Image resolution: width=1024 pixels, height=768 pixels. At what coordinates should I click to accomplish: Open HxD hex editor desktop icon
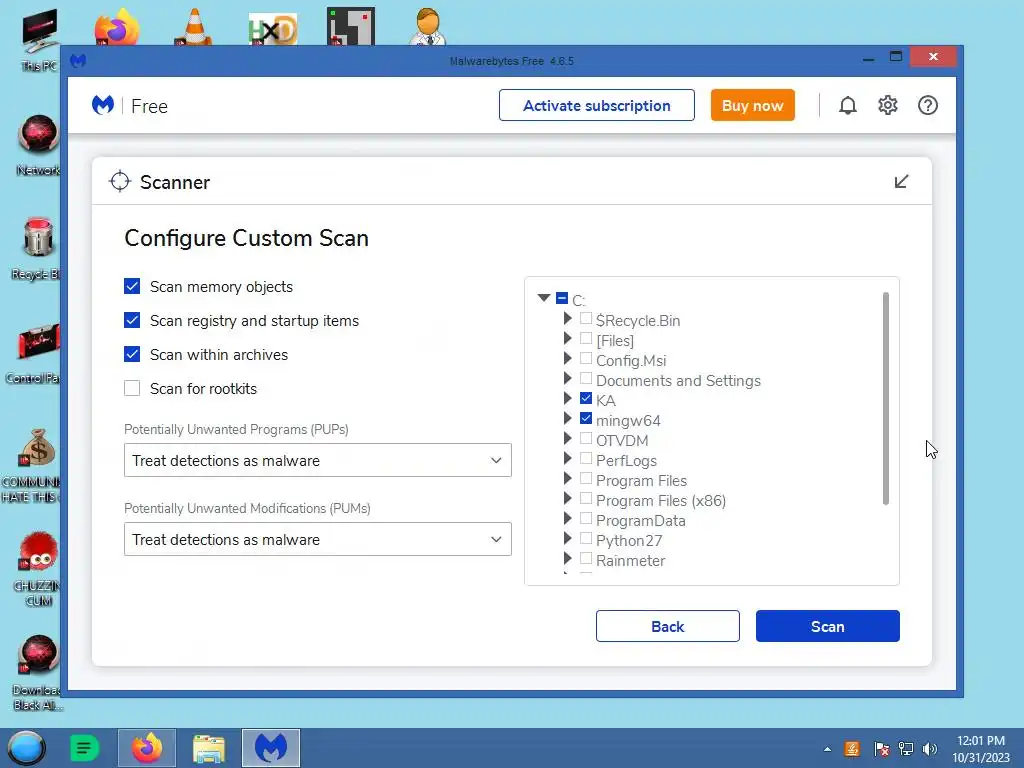pyautogui.click(x=272, y=29)
